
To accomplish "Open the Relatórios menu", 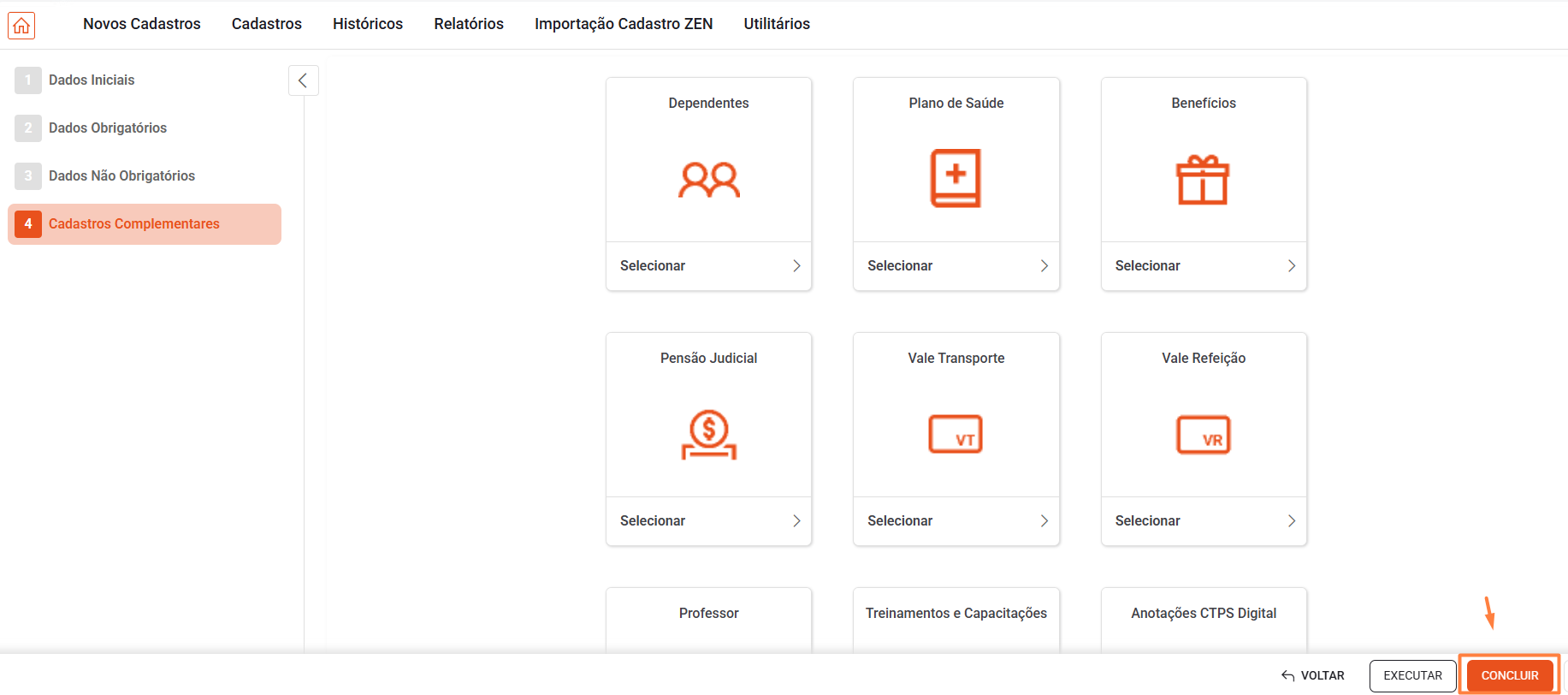I will (469, 24).
